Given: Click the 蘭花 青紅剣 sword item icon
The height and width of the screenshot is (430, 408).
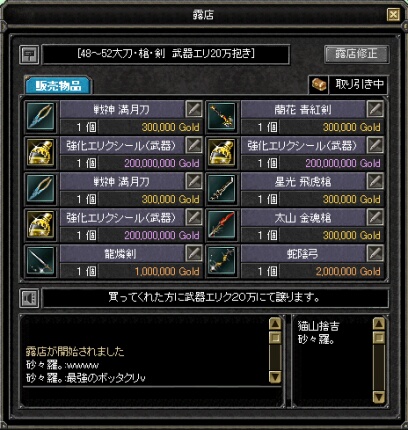Looking at the screenshot, I should click(x=221, y=116).
